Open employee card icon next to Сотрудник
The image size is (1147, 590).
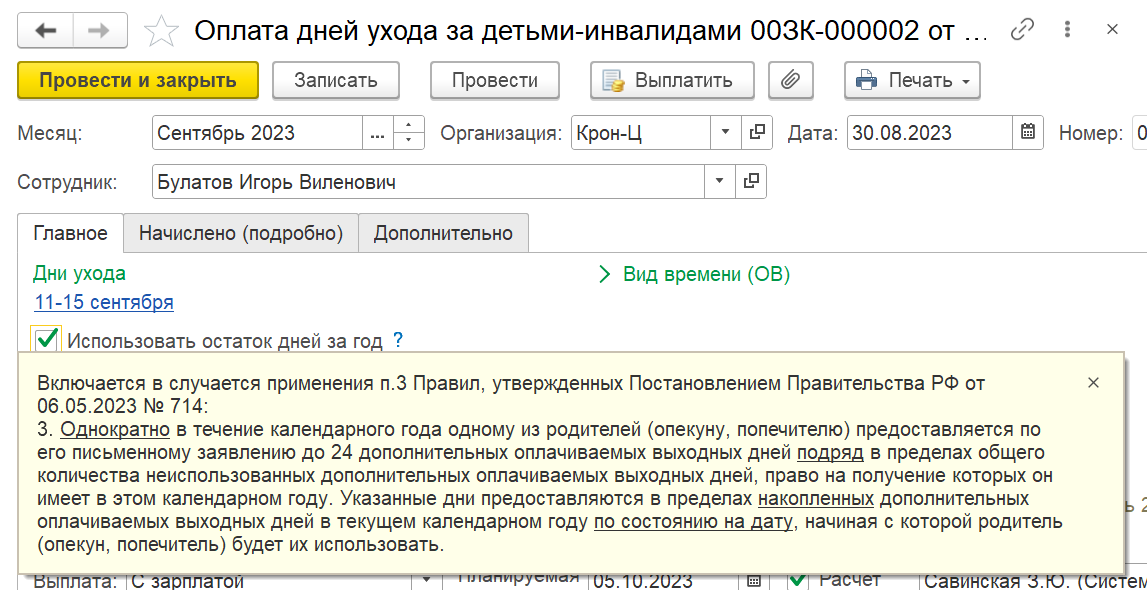pos(751,181)
